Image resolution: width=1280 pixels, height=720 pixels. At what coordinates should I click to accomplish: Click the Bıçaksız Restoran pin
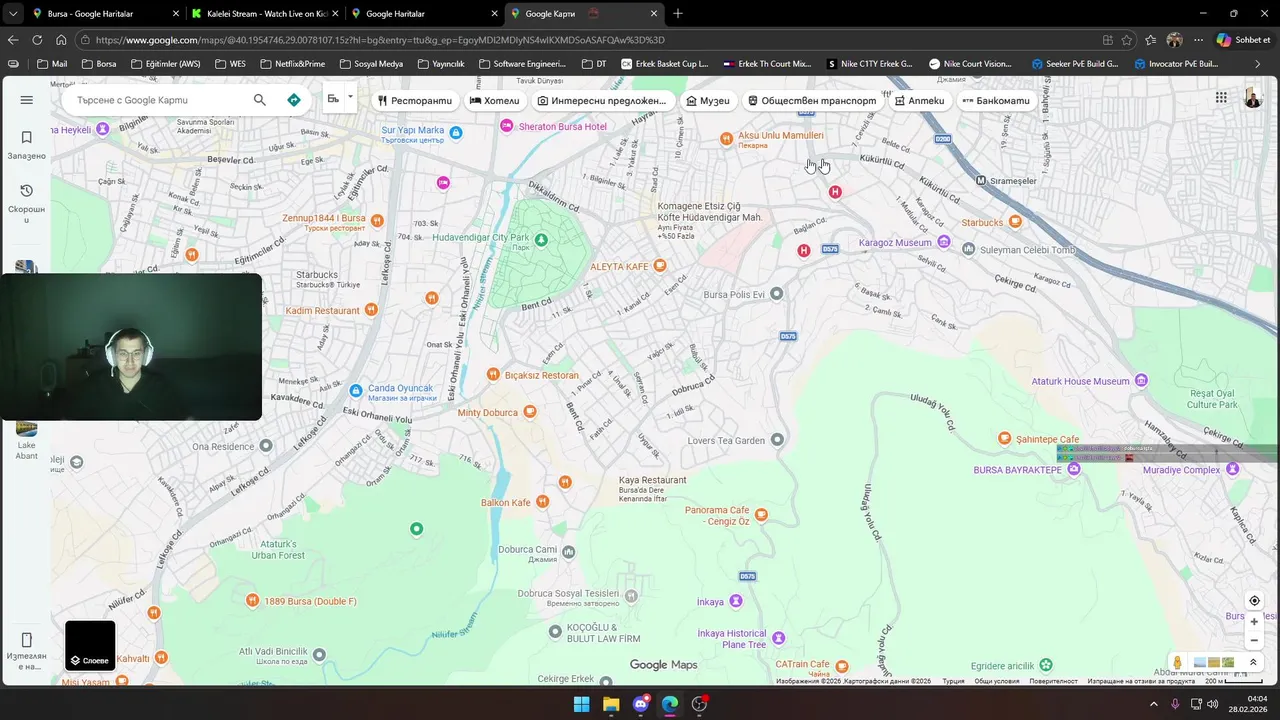(x=493, y=374)
